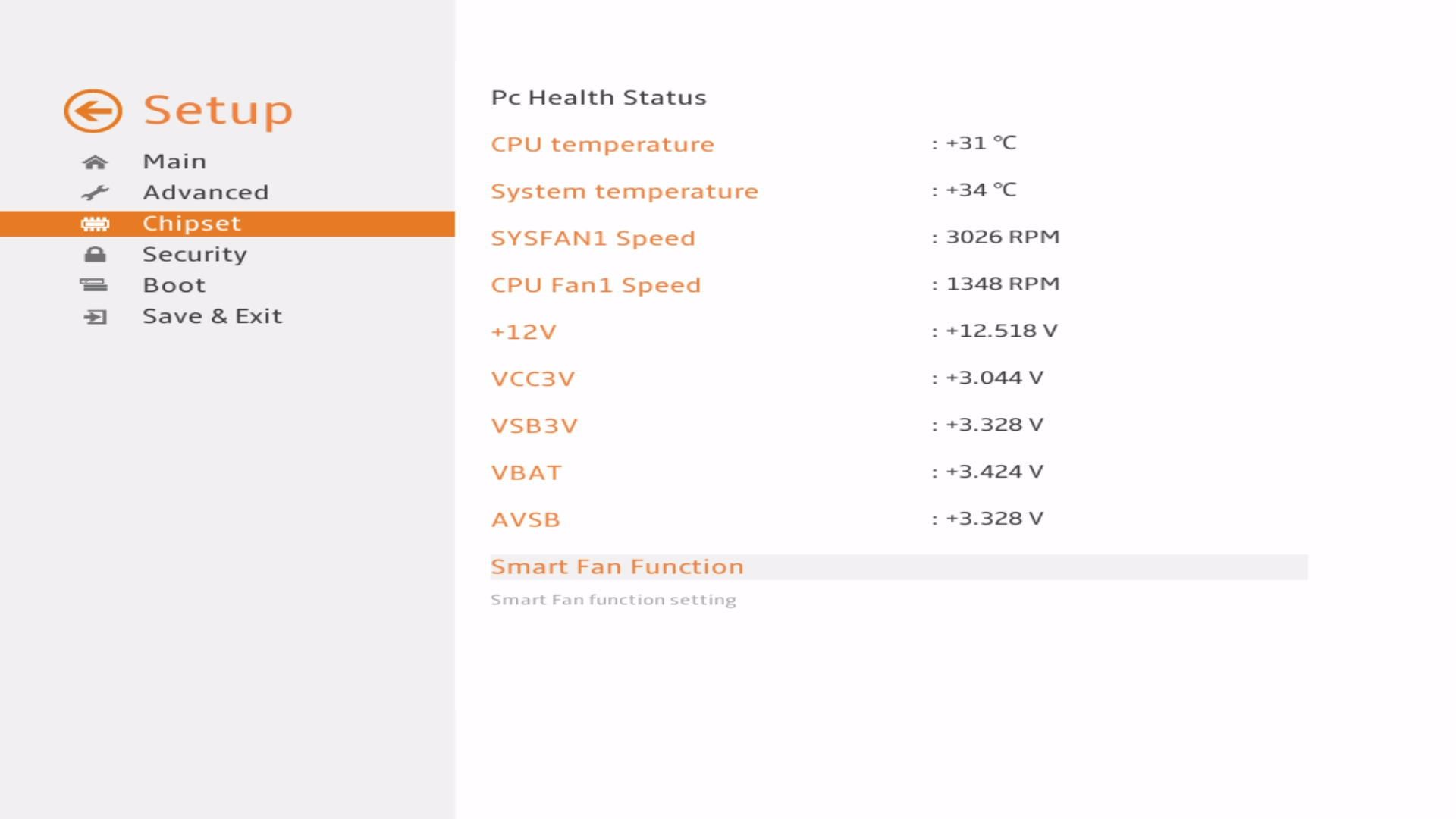Image resolution: width=1456 pixels, height=819 pixels.
Task: Click the +12V voltage label
Action: [x=524, y=332]
